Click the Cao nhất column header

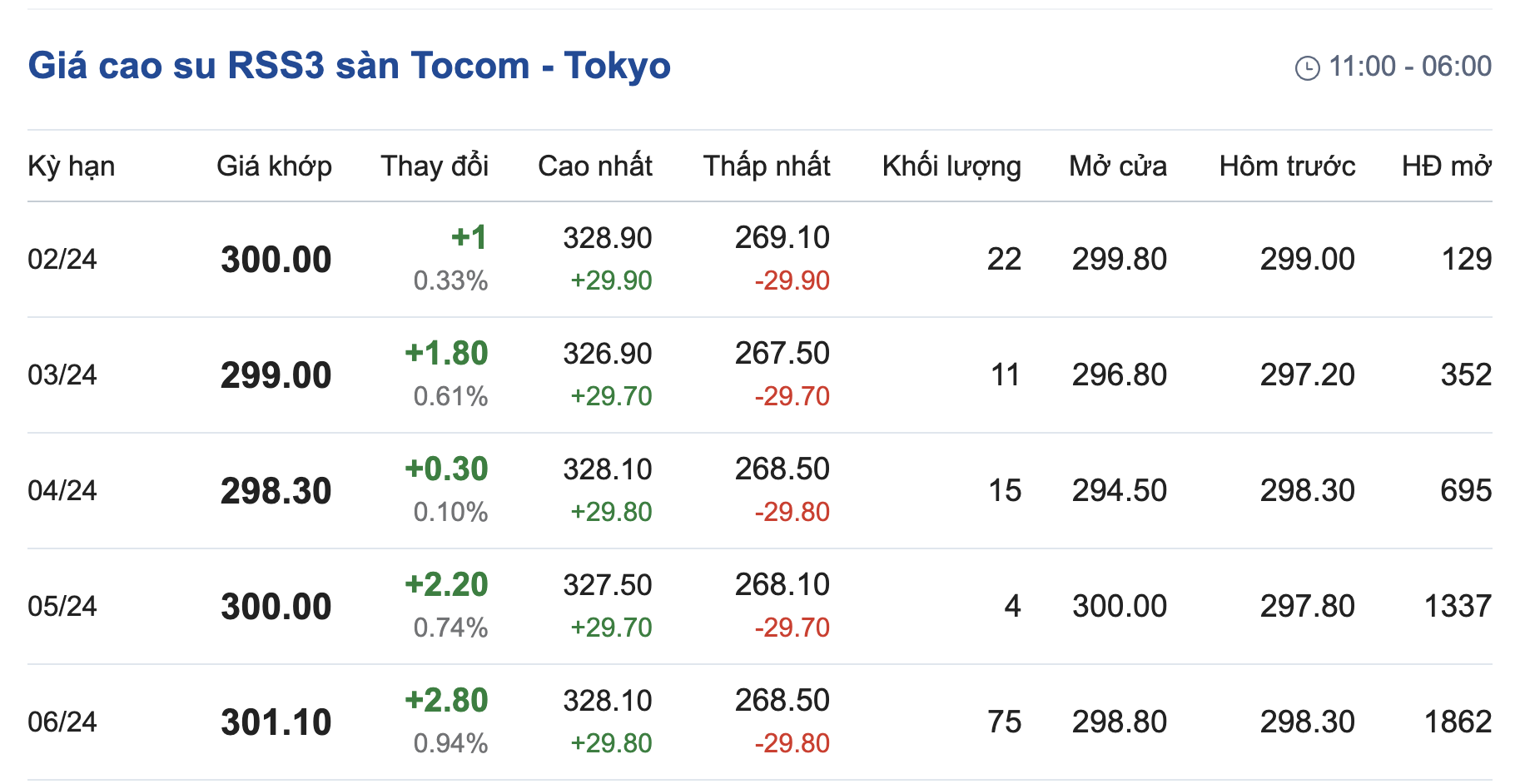pyautogui.click(x=594, y=166)
